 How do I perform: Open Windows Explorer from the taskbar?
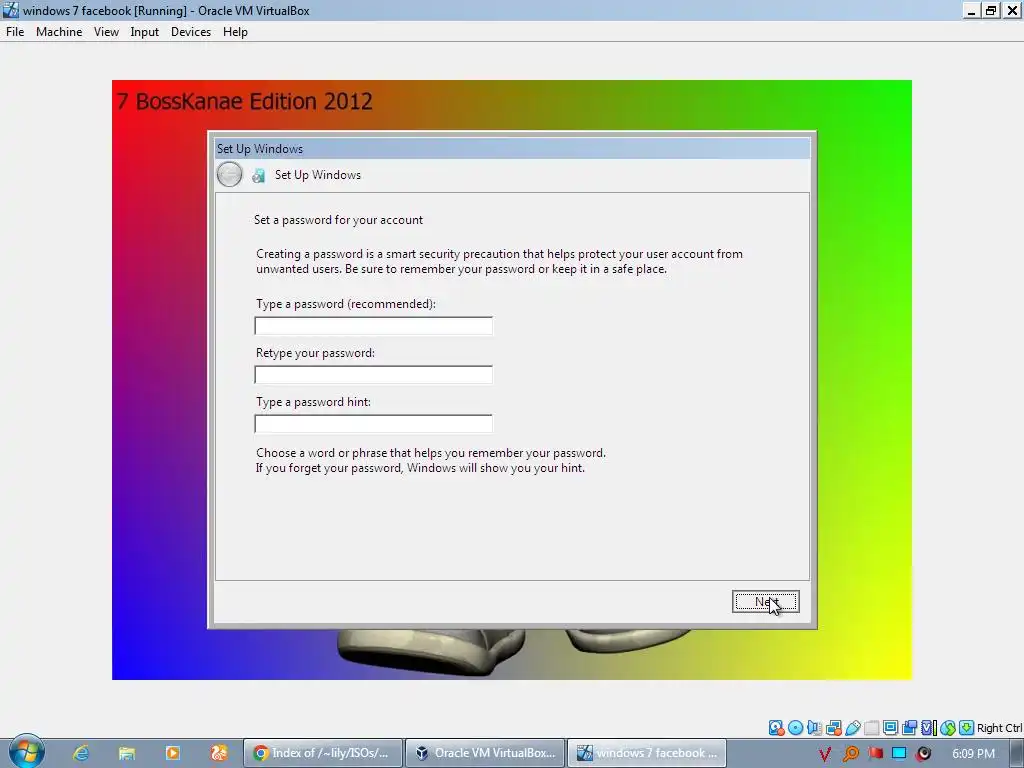pyautogui.click(x=127, y=753)
